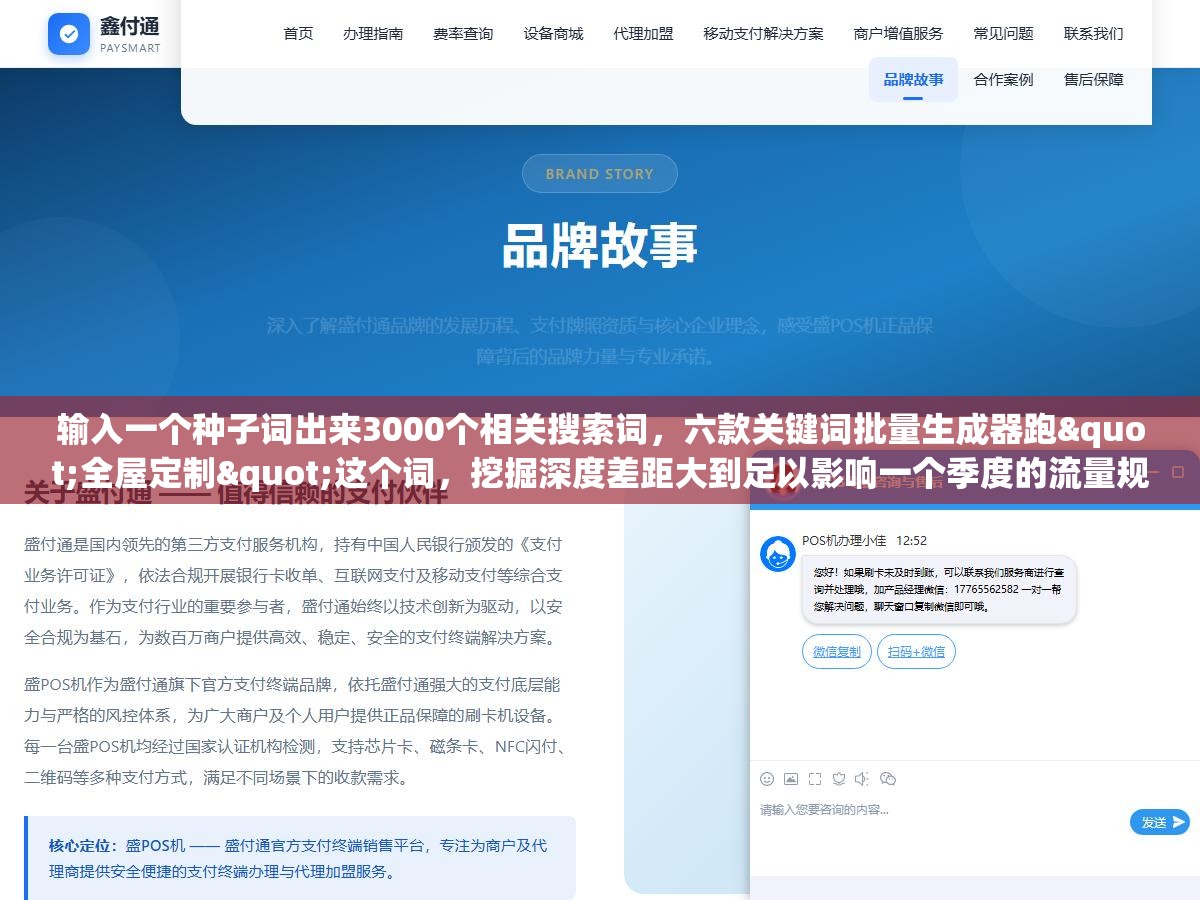This screenshot has height=900, width=1200.
Task: Go to 常见问题 page
Action: coord(1003,33)
